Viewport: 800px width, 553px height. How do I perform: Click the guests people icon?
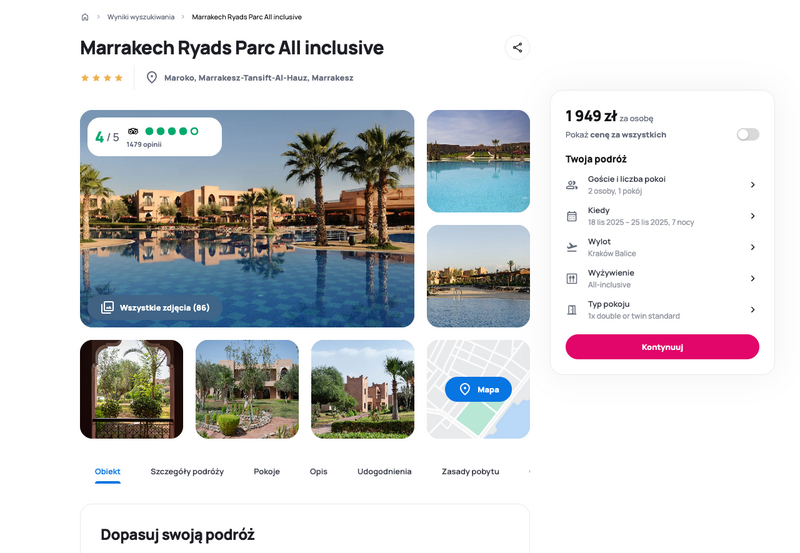pos(572,185)
